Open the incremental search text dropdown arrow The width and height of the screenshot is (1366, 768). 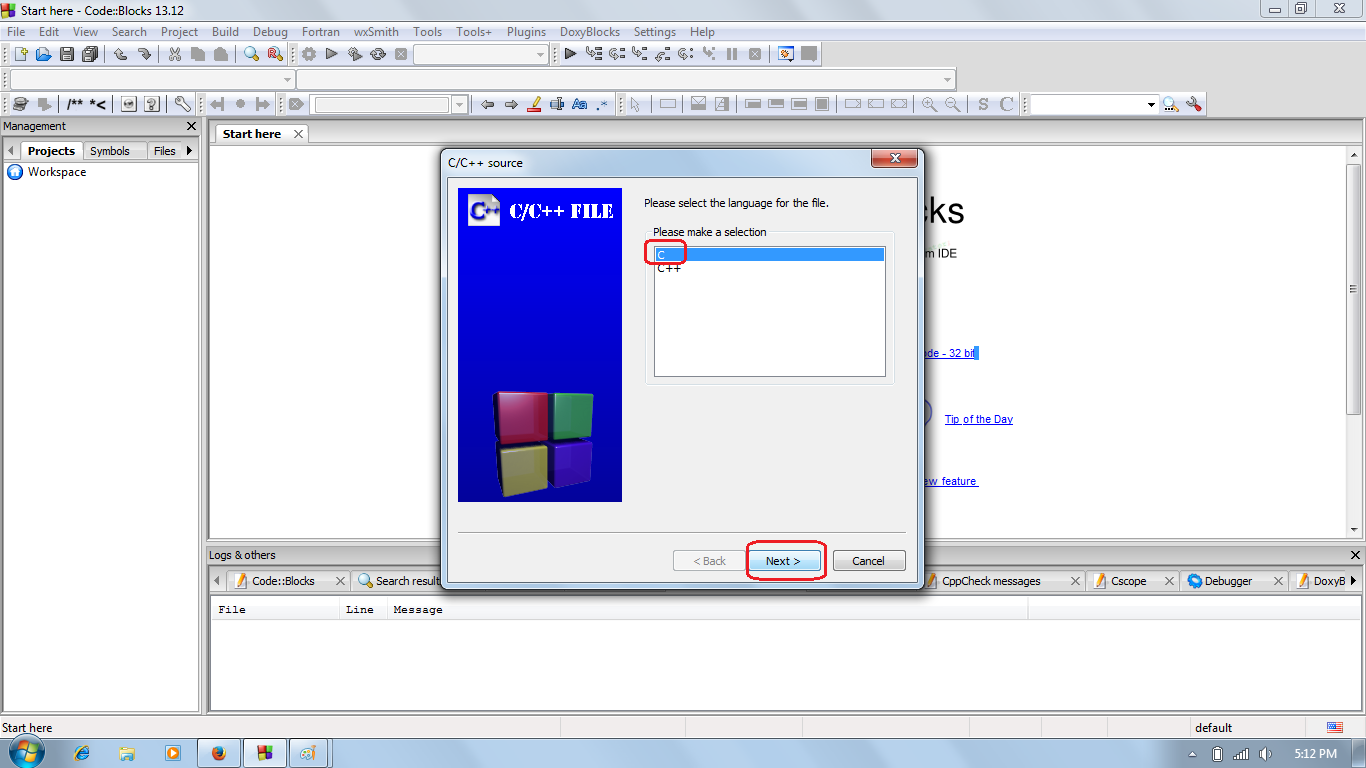tap(460, 104)
